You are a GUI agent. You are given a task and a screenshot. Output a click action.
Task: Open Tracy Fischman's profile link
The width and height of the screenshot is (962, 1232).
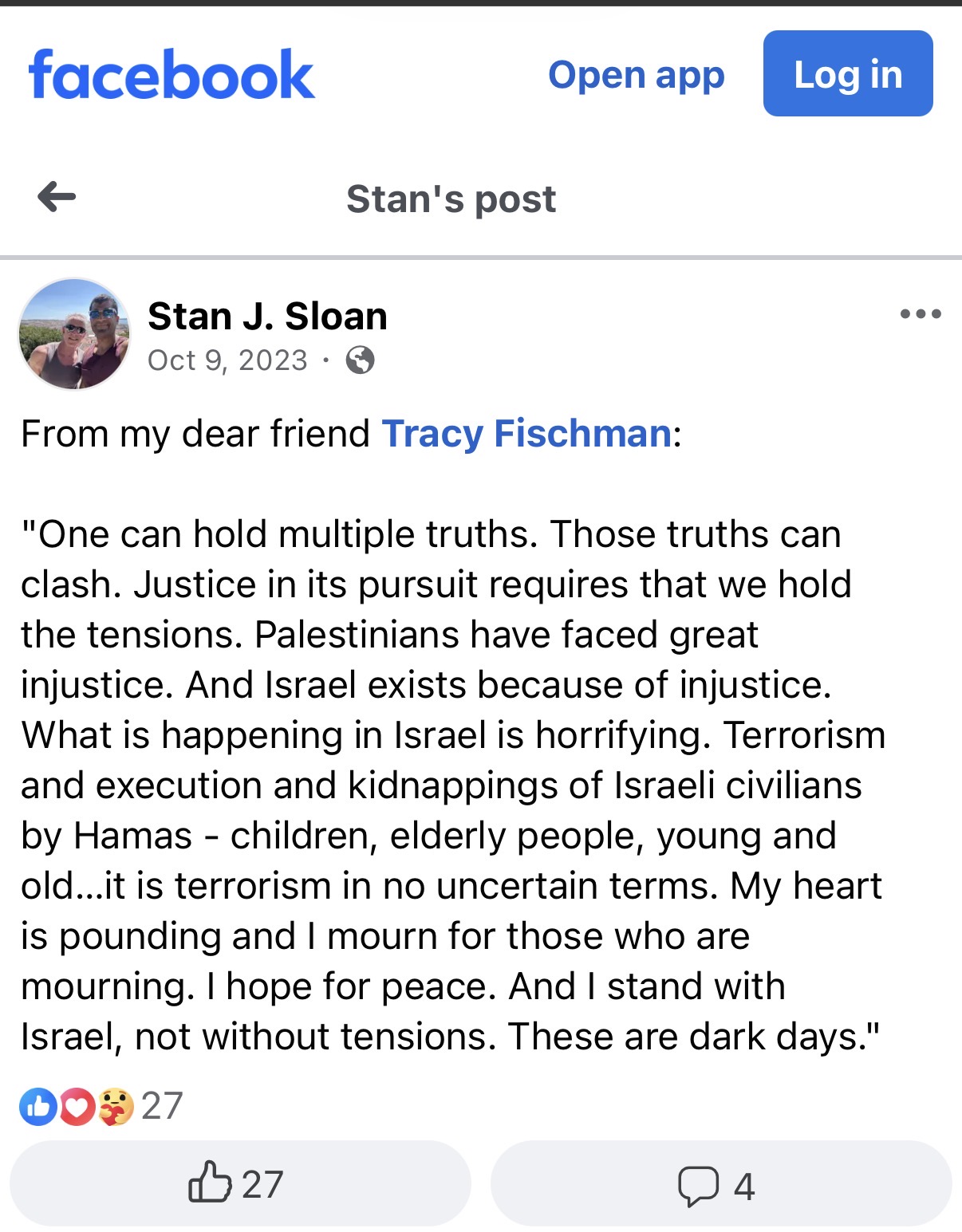(x=527, y=434)
